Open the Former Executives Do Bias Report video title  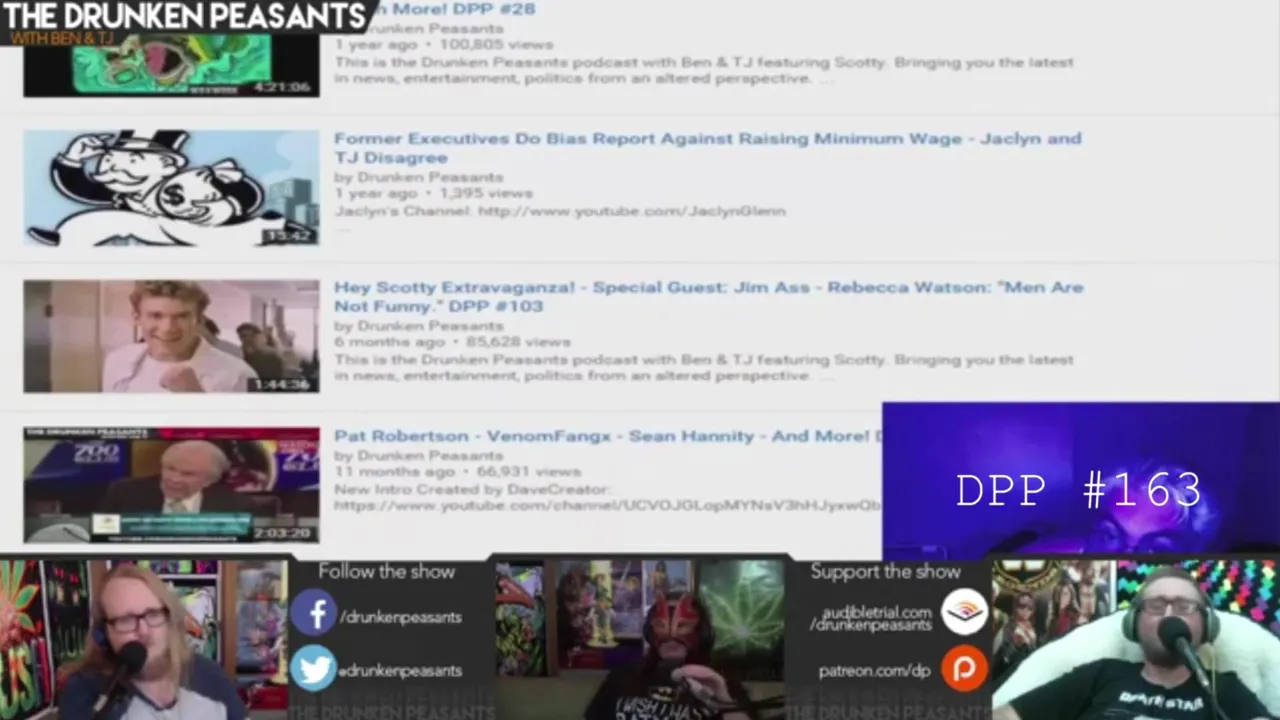tap(708, 148)
